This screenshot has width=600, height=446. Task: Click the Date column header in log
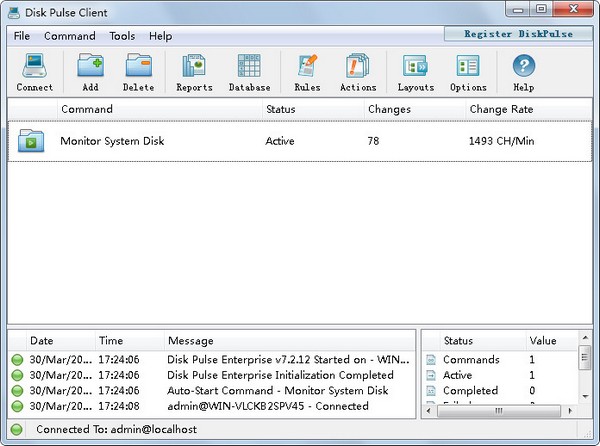click(x=42, y=341)
